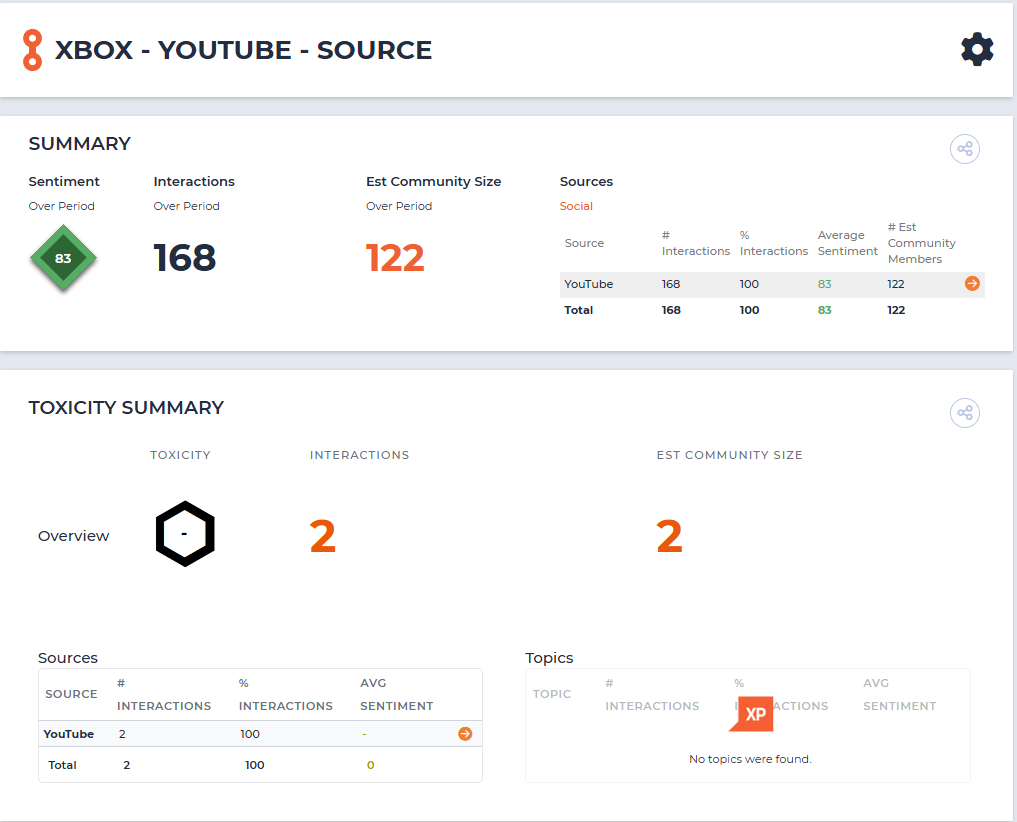Sort by AVG SENTIMENT in toxicity Sources
The width and height of the screenshot is (1017, 822).
(396, 694)
